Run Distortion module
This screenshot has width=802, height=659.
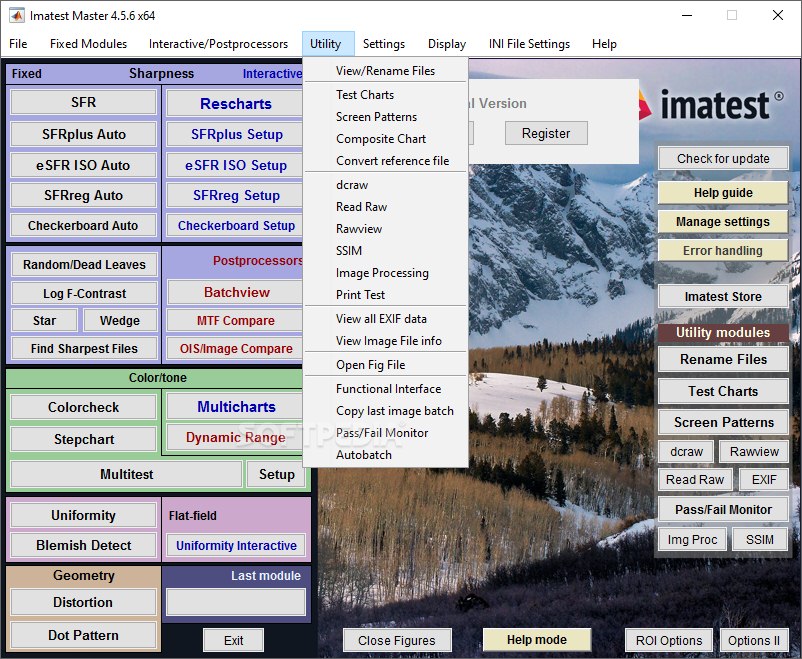point(83,602)
